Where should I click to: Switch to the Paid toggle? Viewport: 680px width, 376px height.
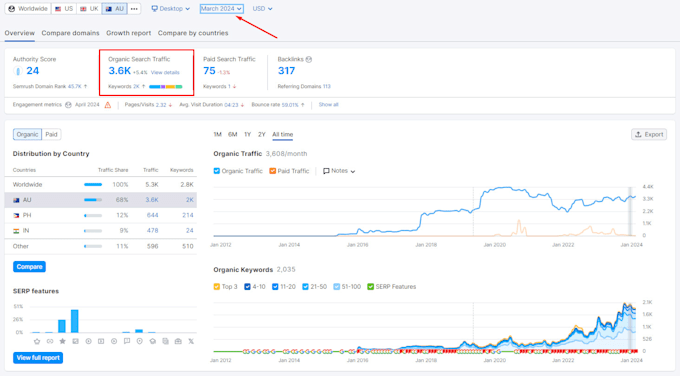51,134
